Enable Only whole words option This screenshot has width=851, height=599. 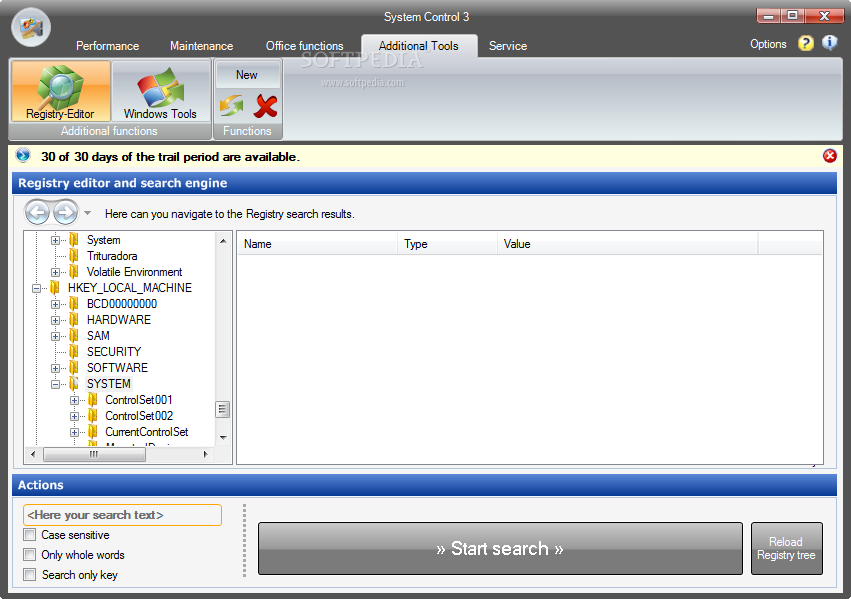coord(30,555)
